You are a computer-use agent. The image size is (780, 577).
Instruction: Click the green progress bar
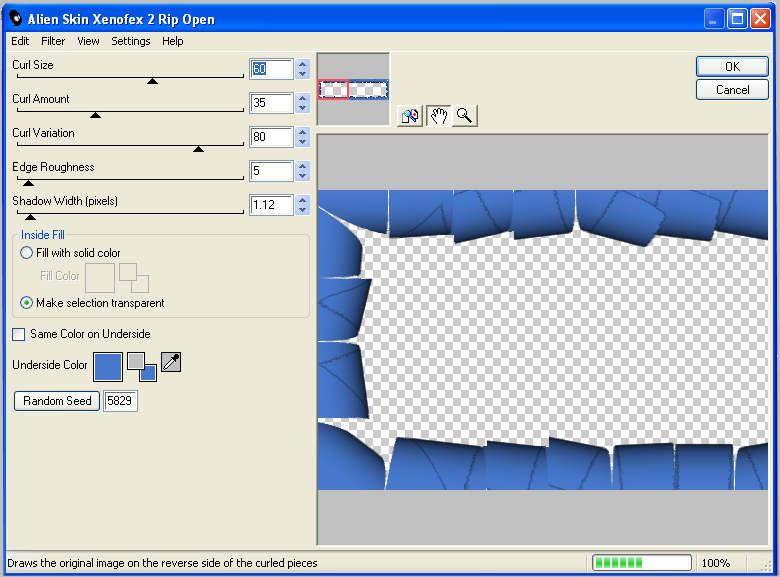coord(642,563)
